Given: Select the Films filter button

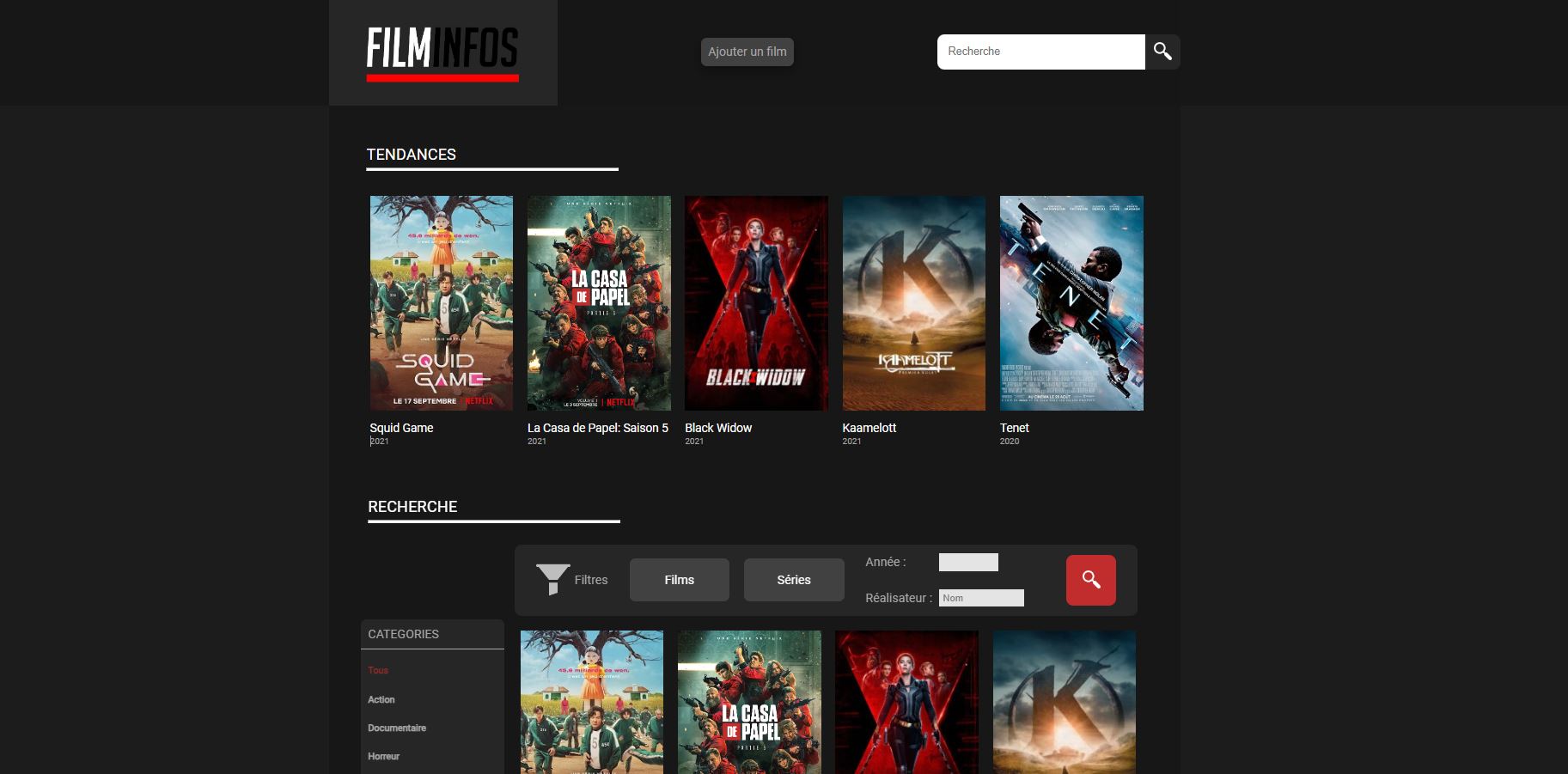Looking at the screenshot, I should coord(680,580).
